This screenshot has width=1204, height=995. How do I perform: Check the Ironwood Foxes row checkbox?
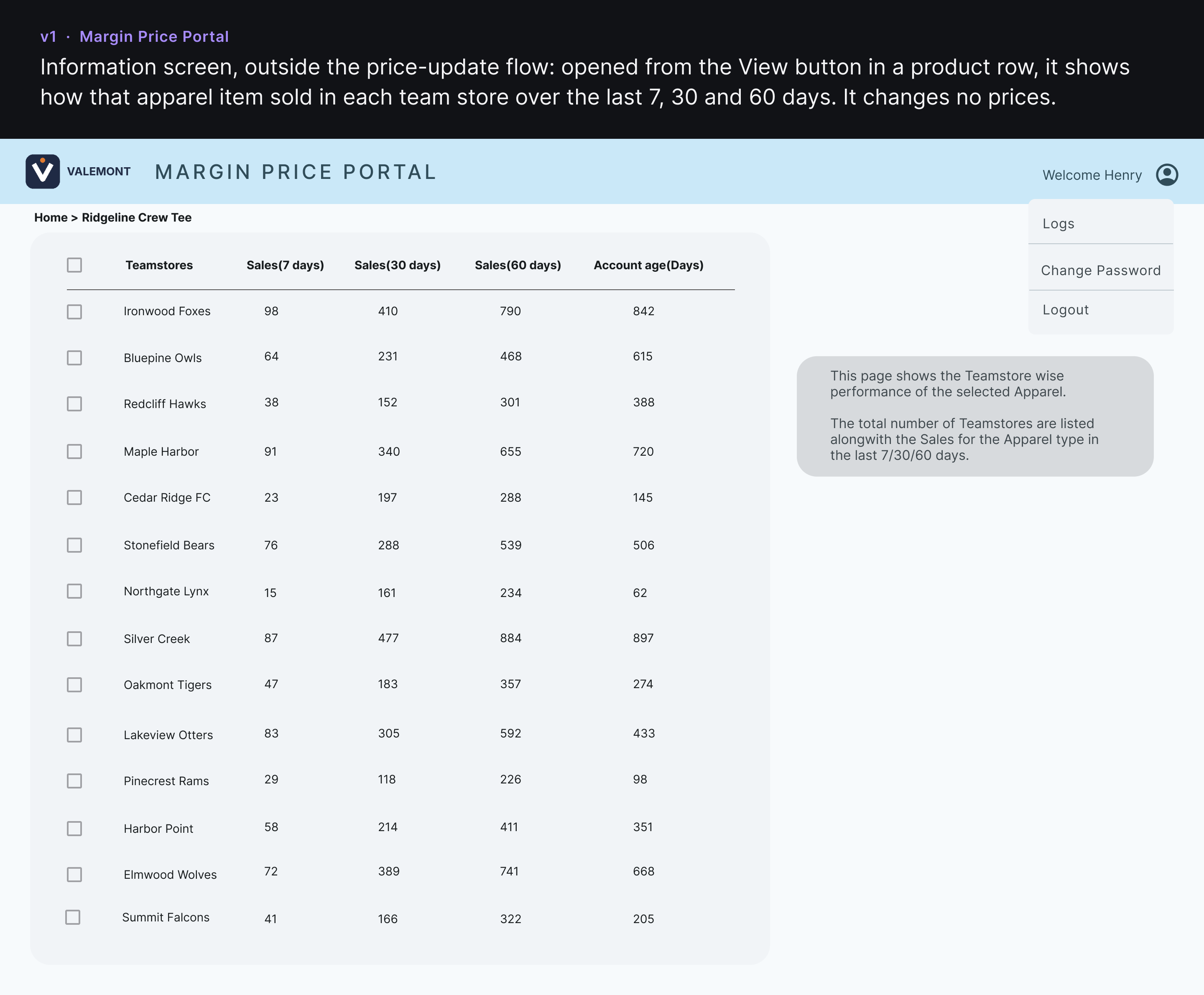point(74,312)
